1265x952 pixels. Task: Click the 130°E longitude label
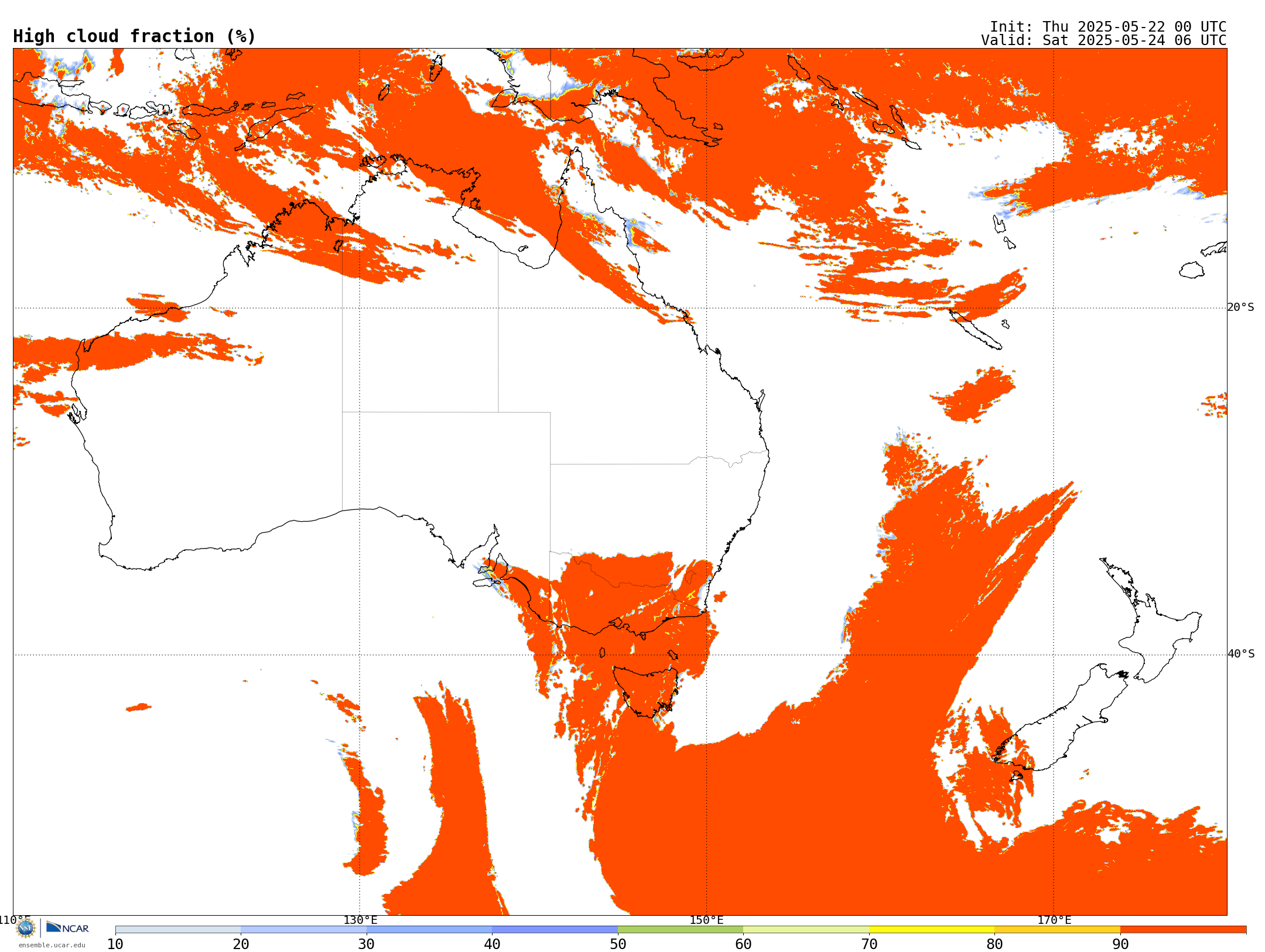[360, 920]
